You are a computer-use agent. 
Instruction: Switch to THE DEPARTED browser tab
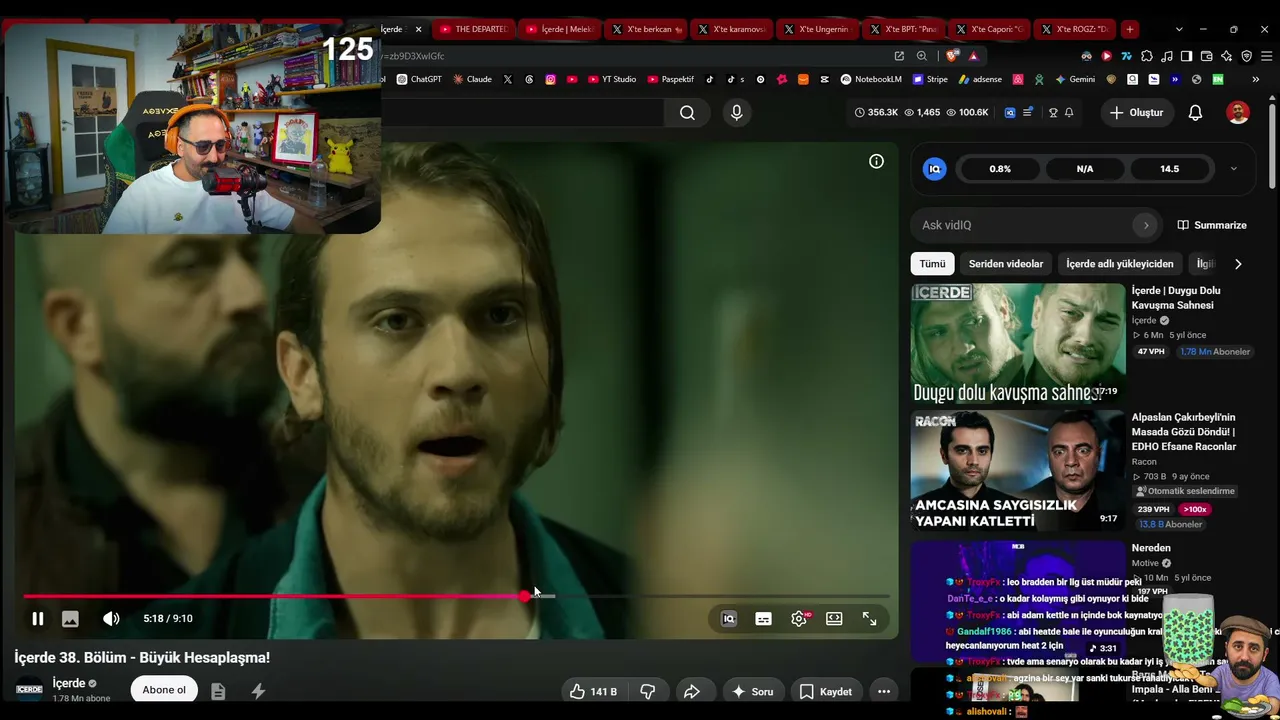pyautogui.click(x=474, y=29)
